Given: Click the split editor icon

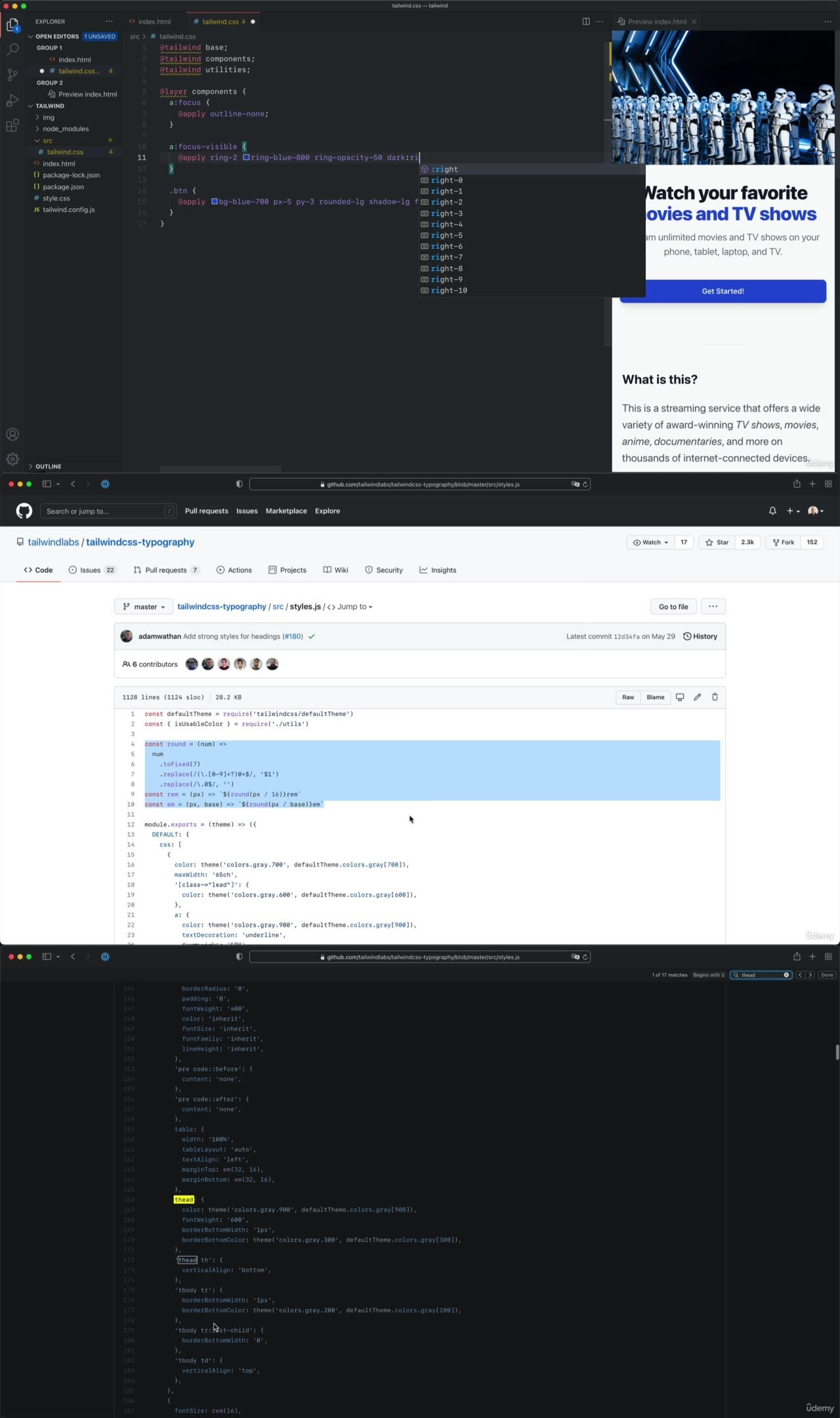Looking at the screenshot, I should [x=586, y=22].
